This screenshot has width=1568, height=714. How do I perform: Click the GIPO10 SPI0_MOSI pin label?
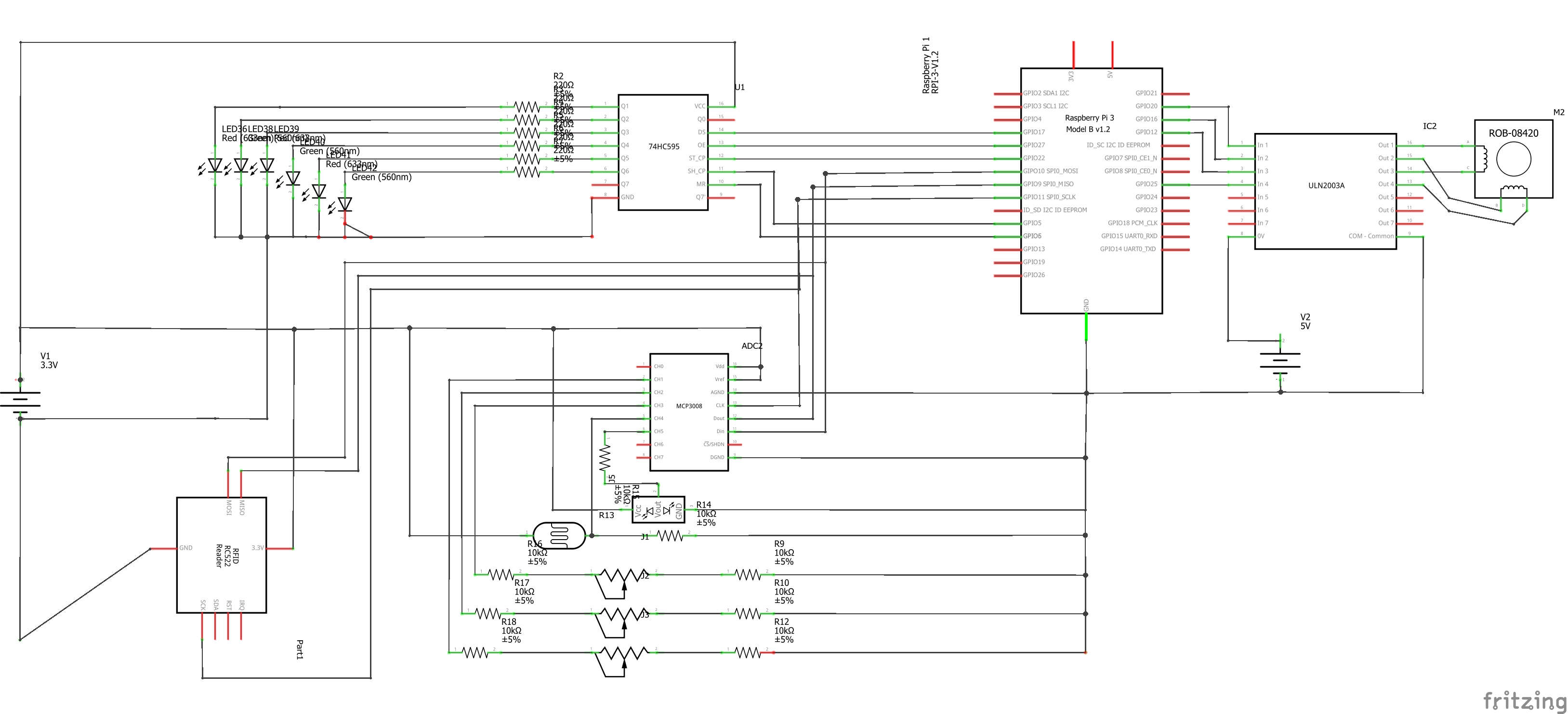pos(1050,171)
